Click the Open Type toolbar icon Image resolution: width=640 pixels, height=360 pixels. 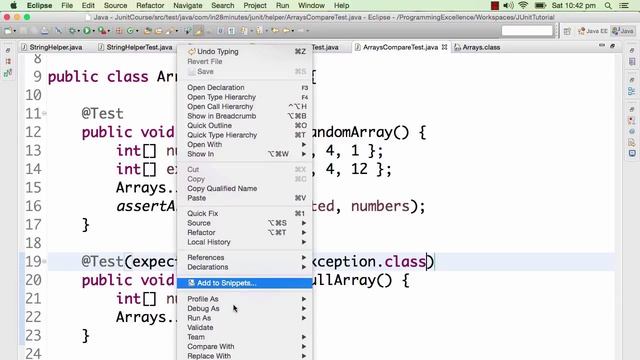(148, 31)
